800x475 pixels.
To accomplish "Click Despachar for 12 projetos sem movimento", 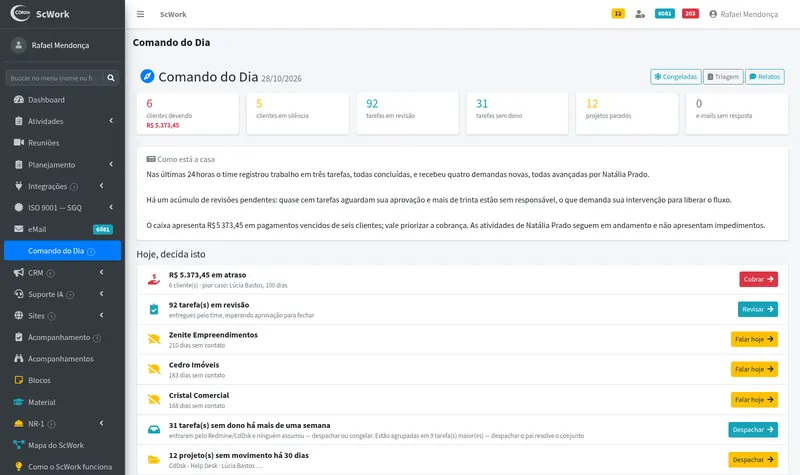I will [x=753, y=460].
